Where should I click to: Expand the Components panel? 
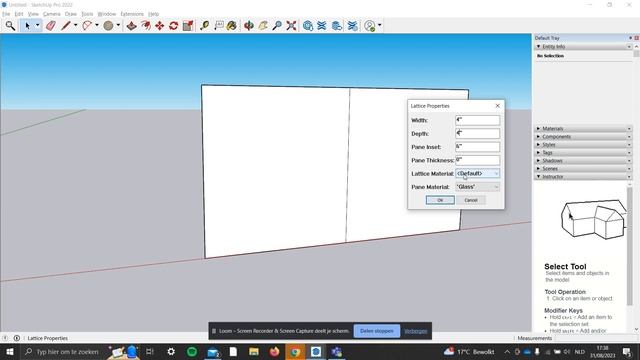pos(583,137)
